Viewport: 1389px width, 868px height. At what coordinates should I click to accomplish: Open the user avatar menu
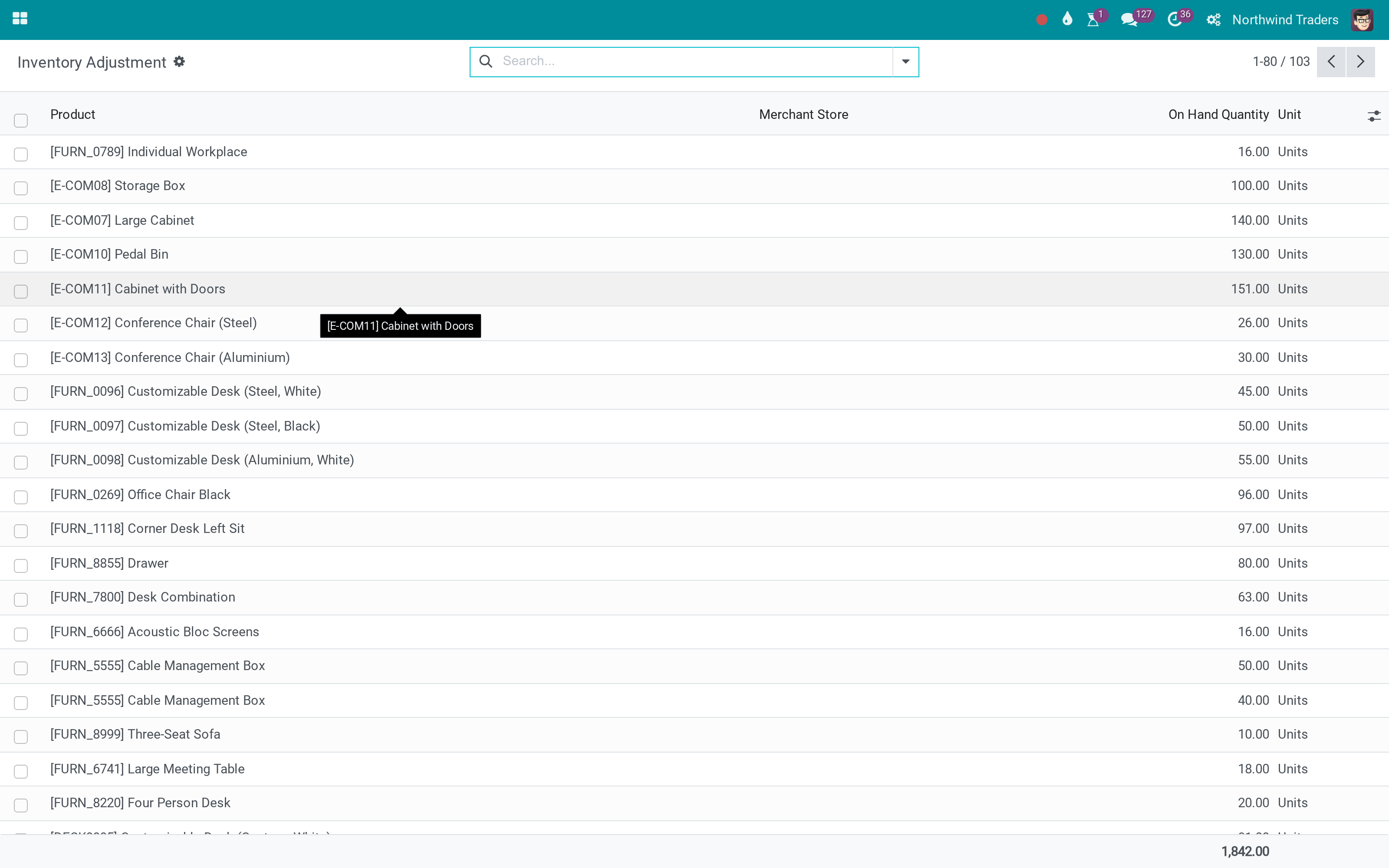(1362, 20)
